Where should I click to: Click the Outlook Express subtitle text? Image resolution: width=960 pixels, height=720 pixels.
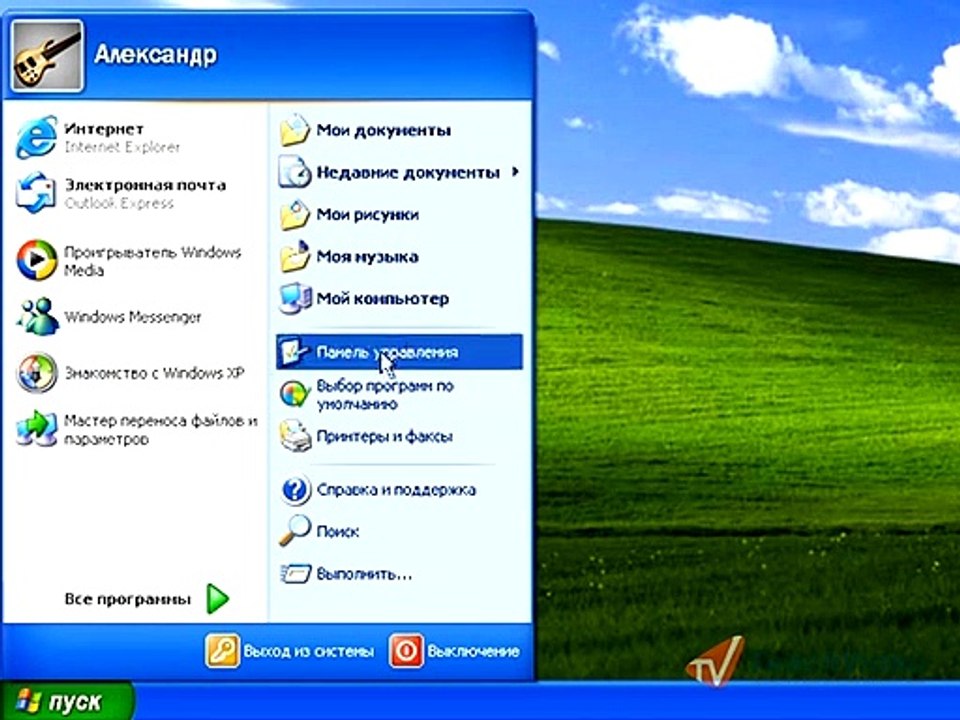tap(119, 203)
